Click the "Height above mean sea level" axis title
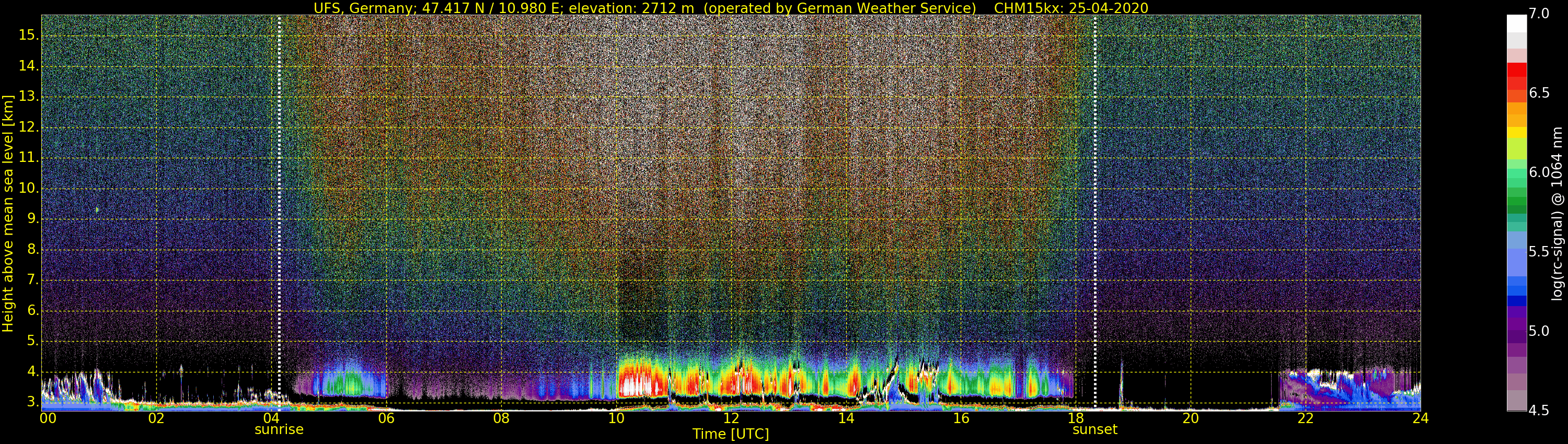Screen dimensions: 1568x444 pyautogui.click(x=8, y=213)
